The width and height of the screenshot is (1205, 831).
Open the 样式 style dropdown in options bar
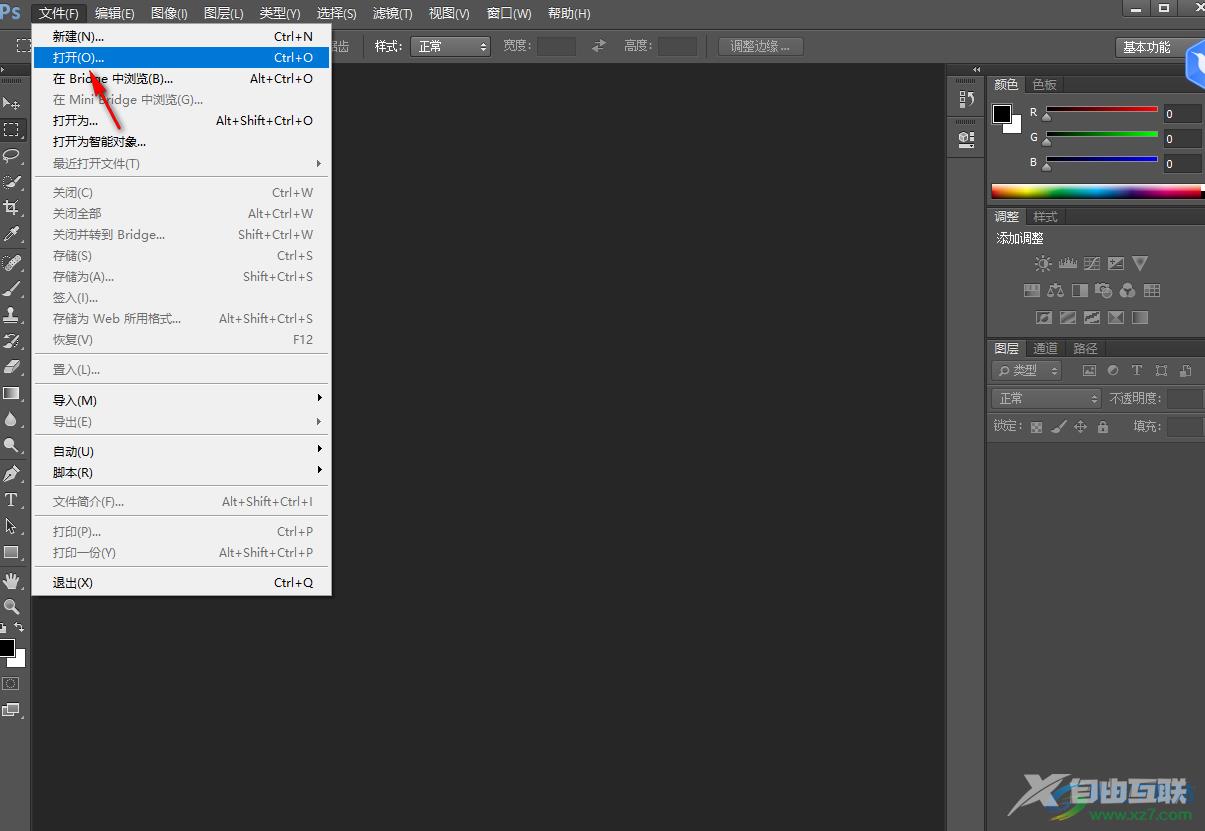(450, 46)
